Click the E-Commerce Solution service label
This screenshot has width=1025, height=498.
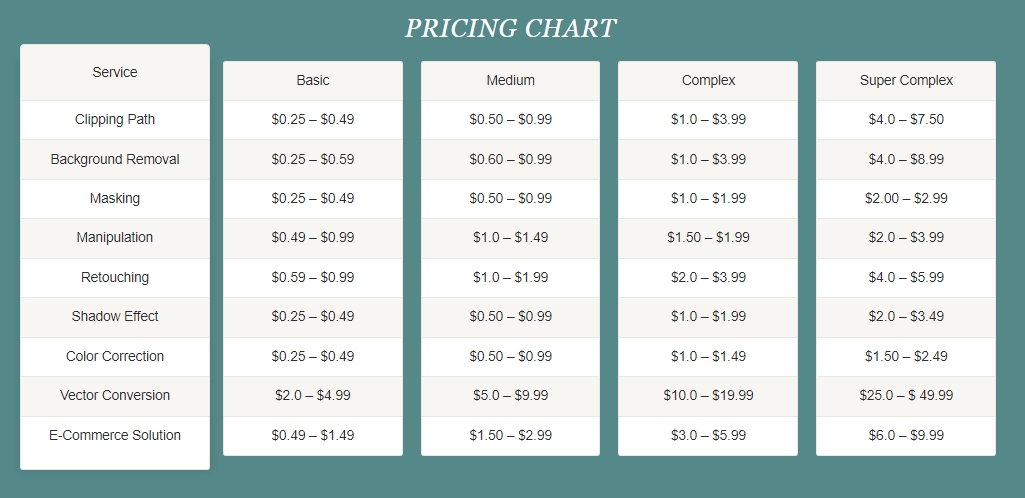point(115,435)
